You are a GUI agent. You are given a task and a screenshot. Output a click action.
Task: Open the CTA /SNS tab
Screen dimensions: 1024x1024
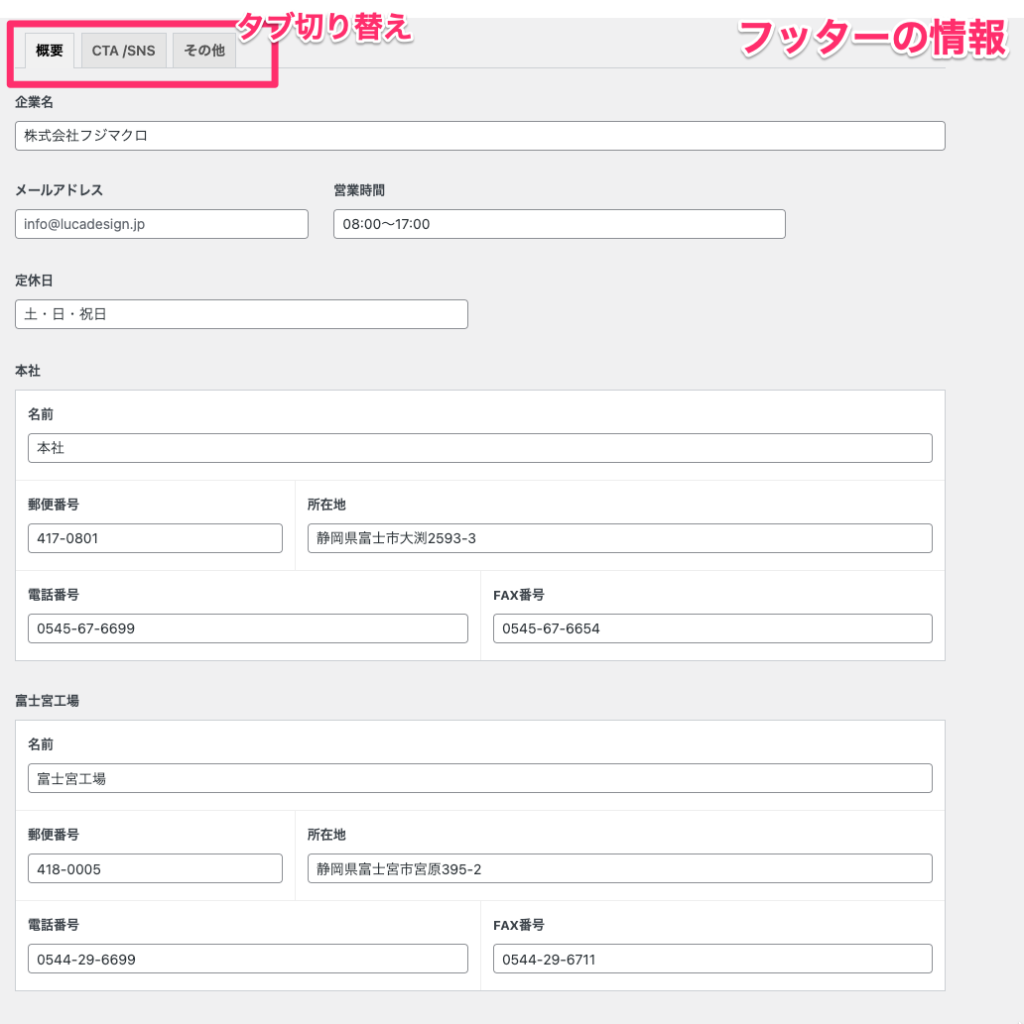coord(123,51)
